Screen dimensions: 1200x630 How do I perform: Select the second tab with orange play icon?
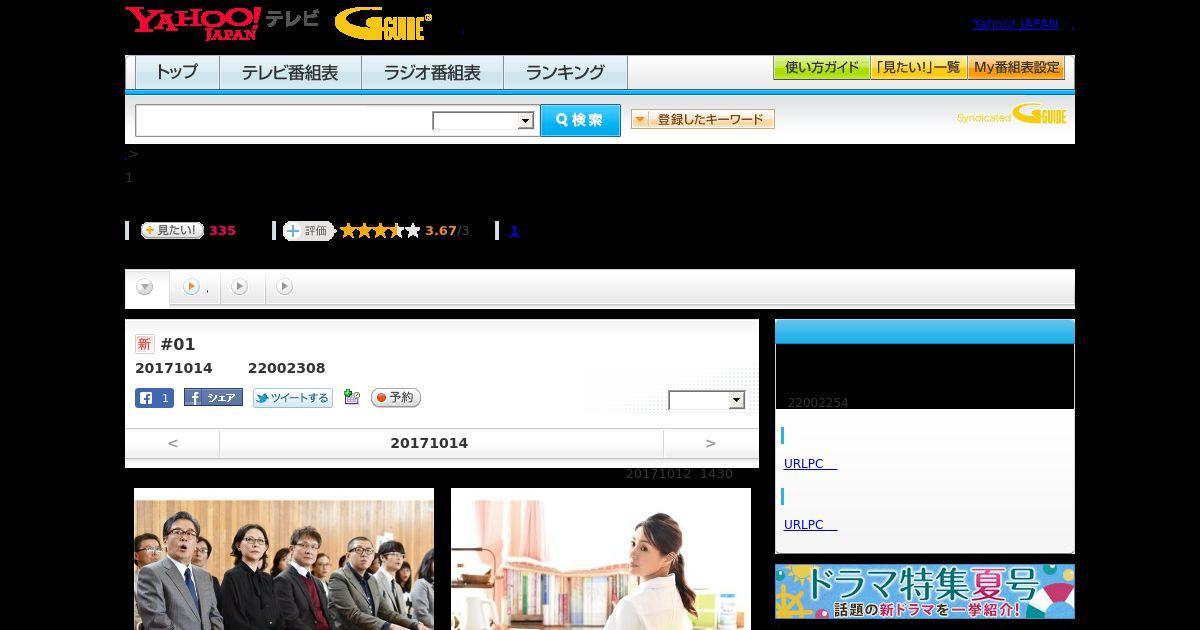[195, 287]
